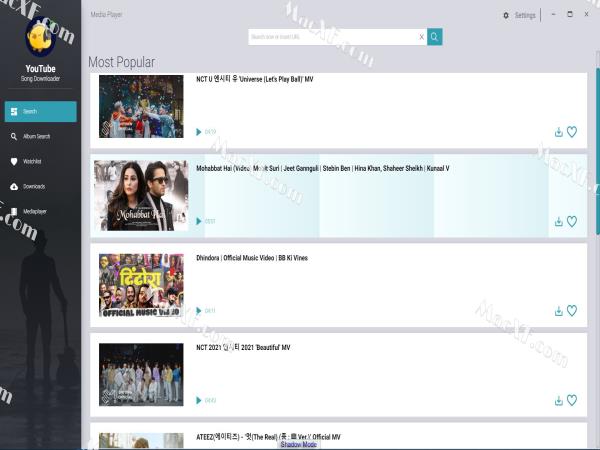
Task: Click the search text field
Action: click(x=332, y=37)
